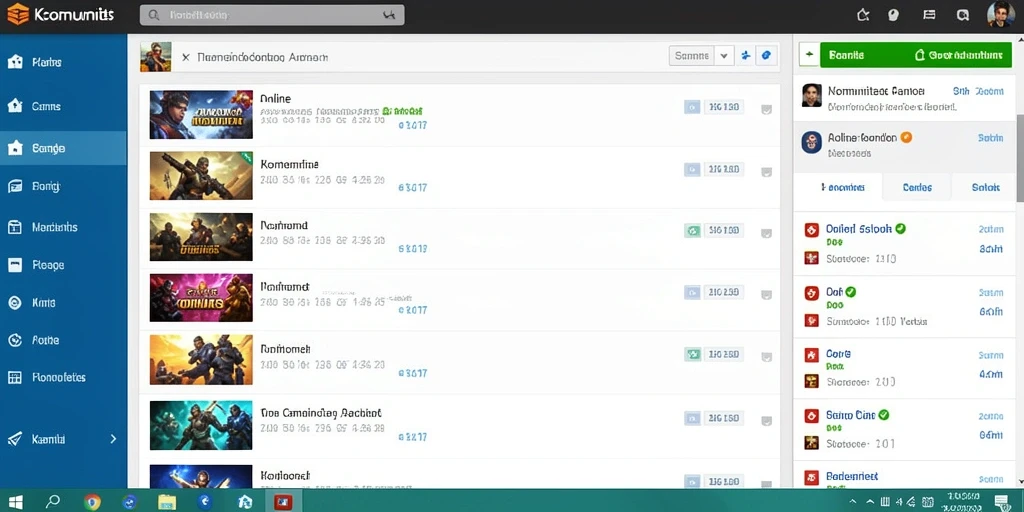This screenshot has height=512, width=1024.
Task: Click the small blue icon in the Online row
Action: tap(692, 107)
